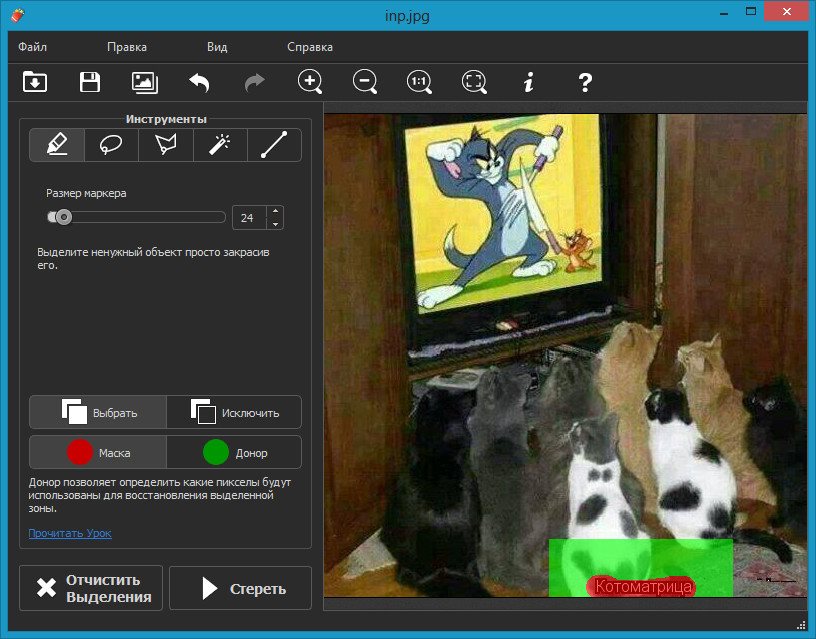Click the zoom in magnifier icon
The width and height of the screenshot is (816, 639).
[310, 82]
